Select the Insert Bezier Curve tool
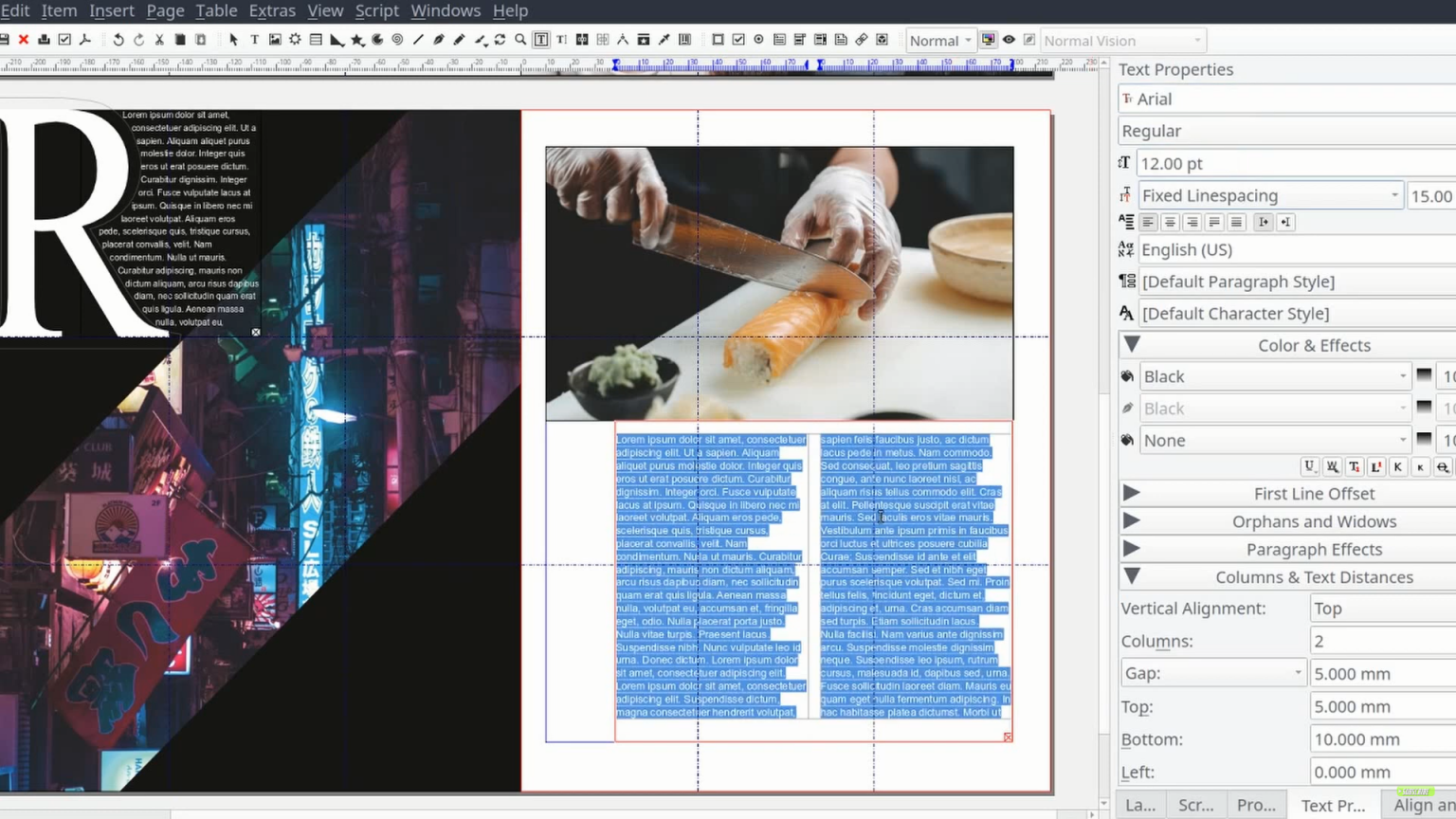 (x=438, y=40)
